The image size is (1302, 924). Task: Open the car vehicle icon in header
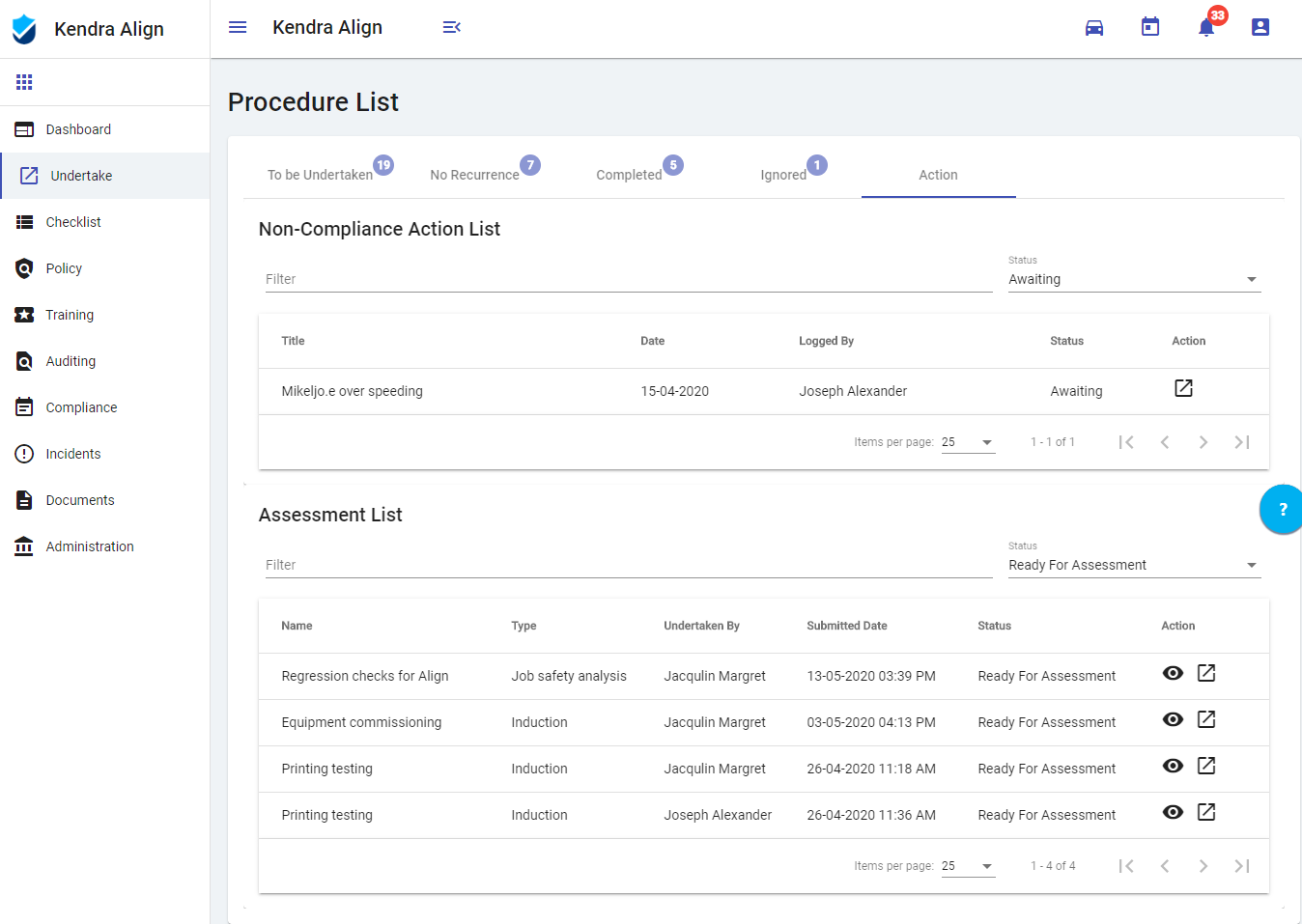tap(1094, 27)
